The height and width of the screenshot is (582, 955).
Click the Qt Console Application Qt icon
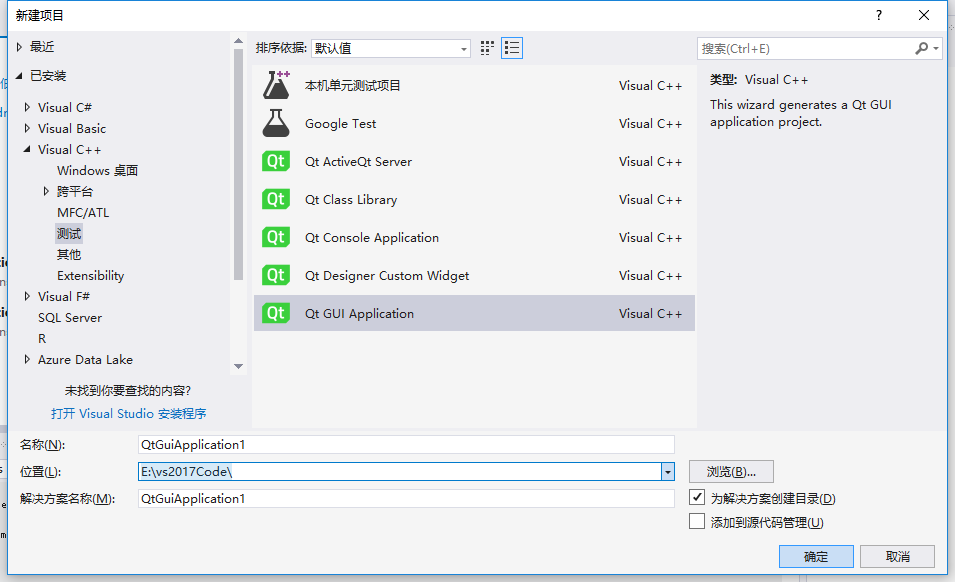point(276,237)
